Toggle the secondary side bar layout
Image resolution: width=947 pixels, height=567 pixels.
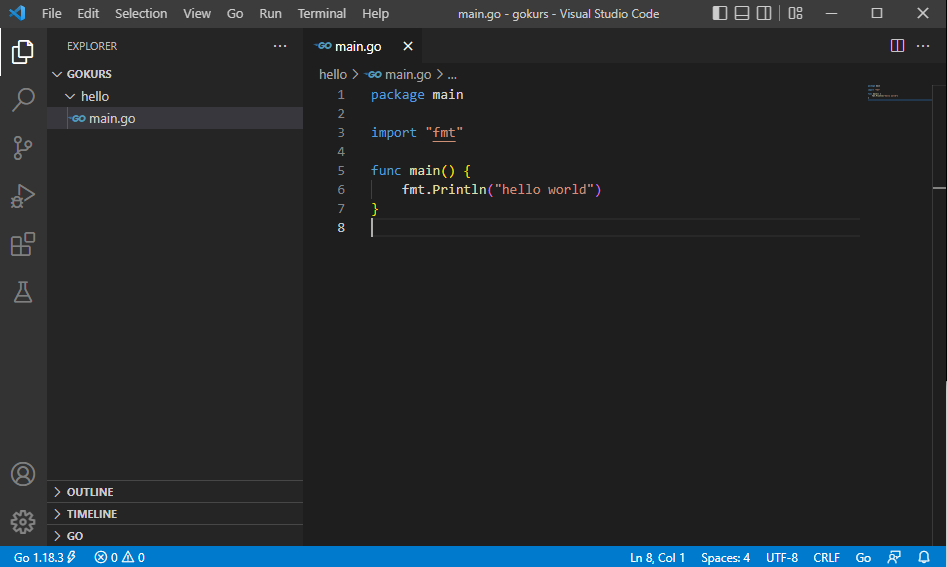(764, 13)
